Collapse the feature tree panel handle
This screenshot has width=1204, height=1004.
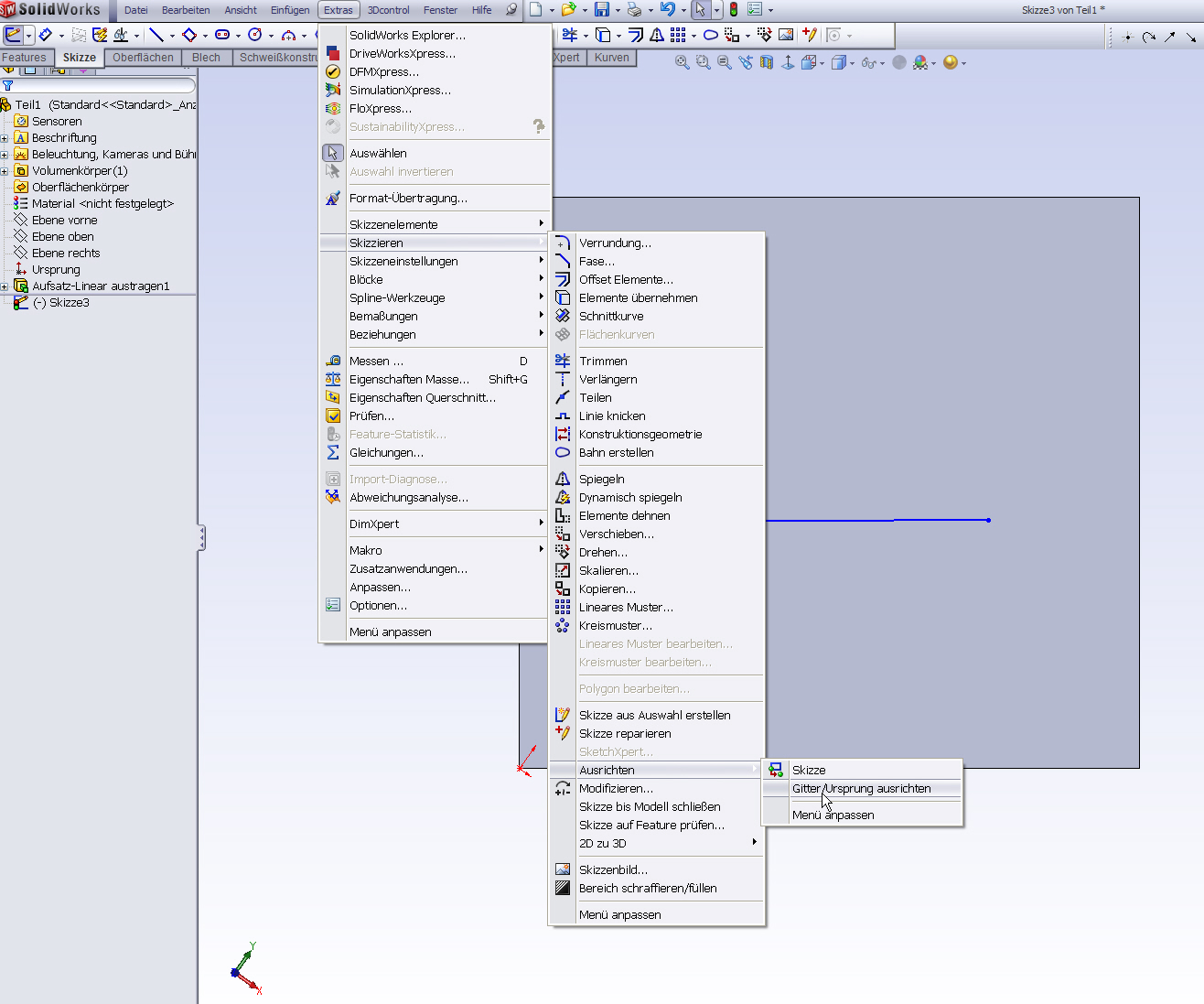click(201, 537)
